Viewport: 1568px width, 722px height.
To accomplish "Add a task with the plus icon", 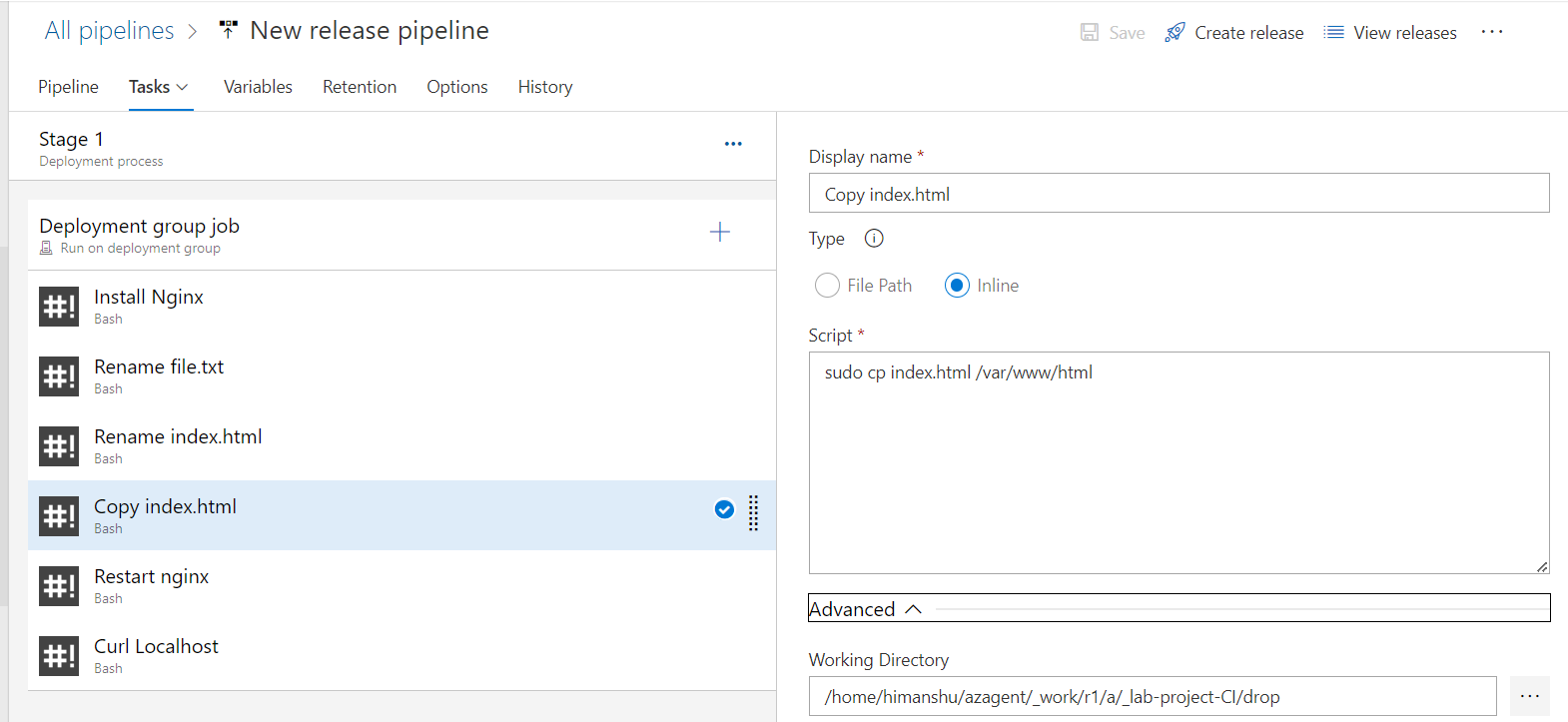I will click(x=720, y=233).
